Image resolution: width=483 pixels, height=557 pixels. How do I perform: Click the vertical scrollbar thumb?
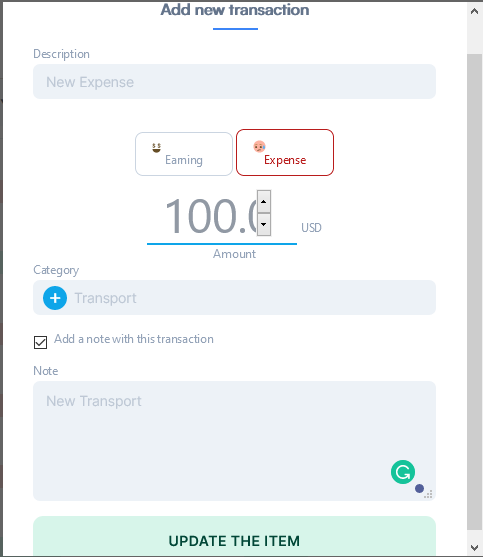[474, 292]
